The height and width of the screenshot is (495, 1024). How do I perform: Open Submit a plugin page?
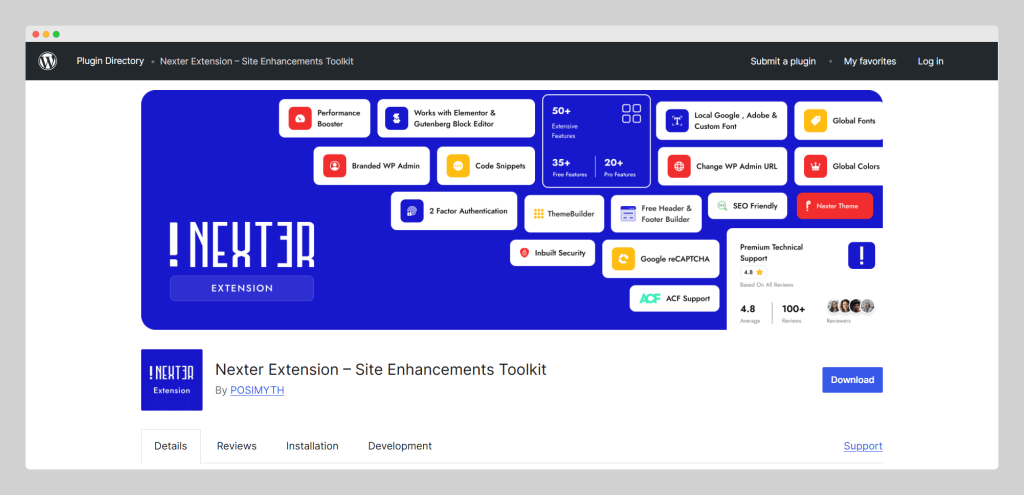[x=783, y=61]
